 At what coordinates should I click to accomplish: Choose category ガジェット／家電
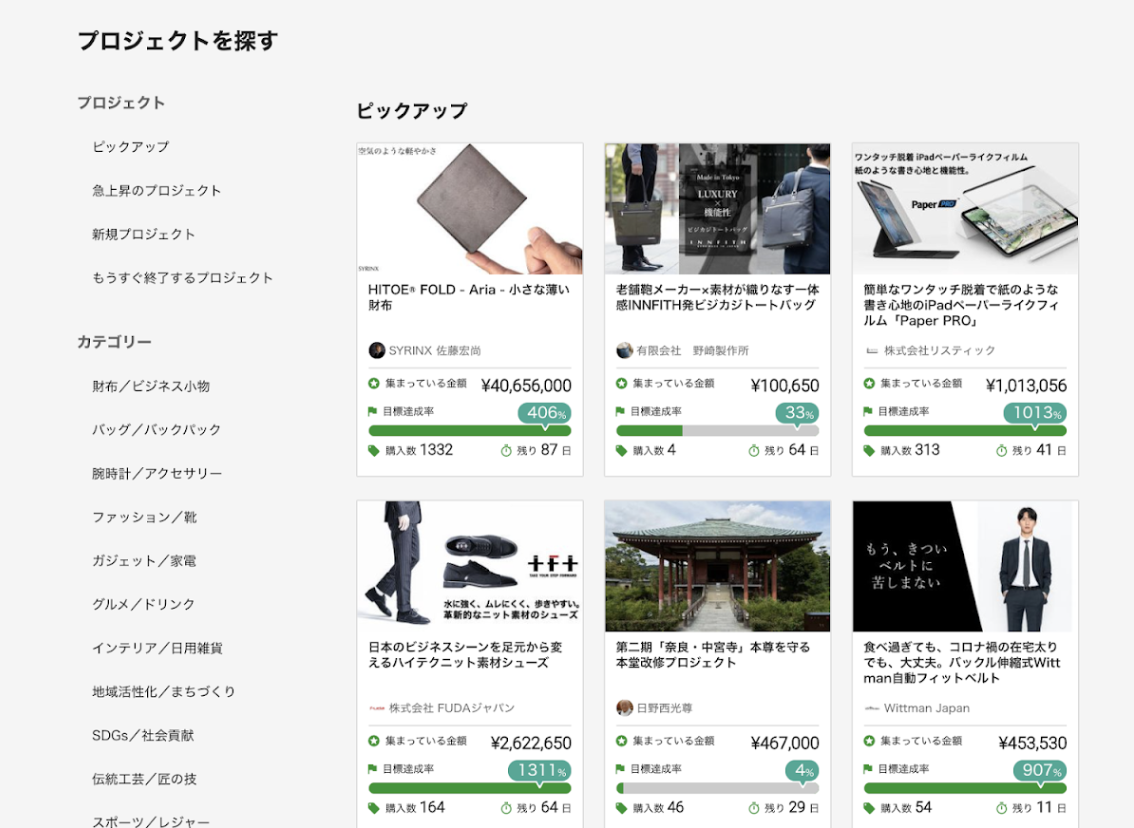tap(144, 560)
